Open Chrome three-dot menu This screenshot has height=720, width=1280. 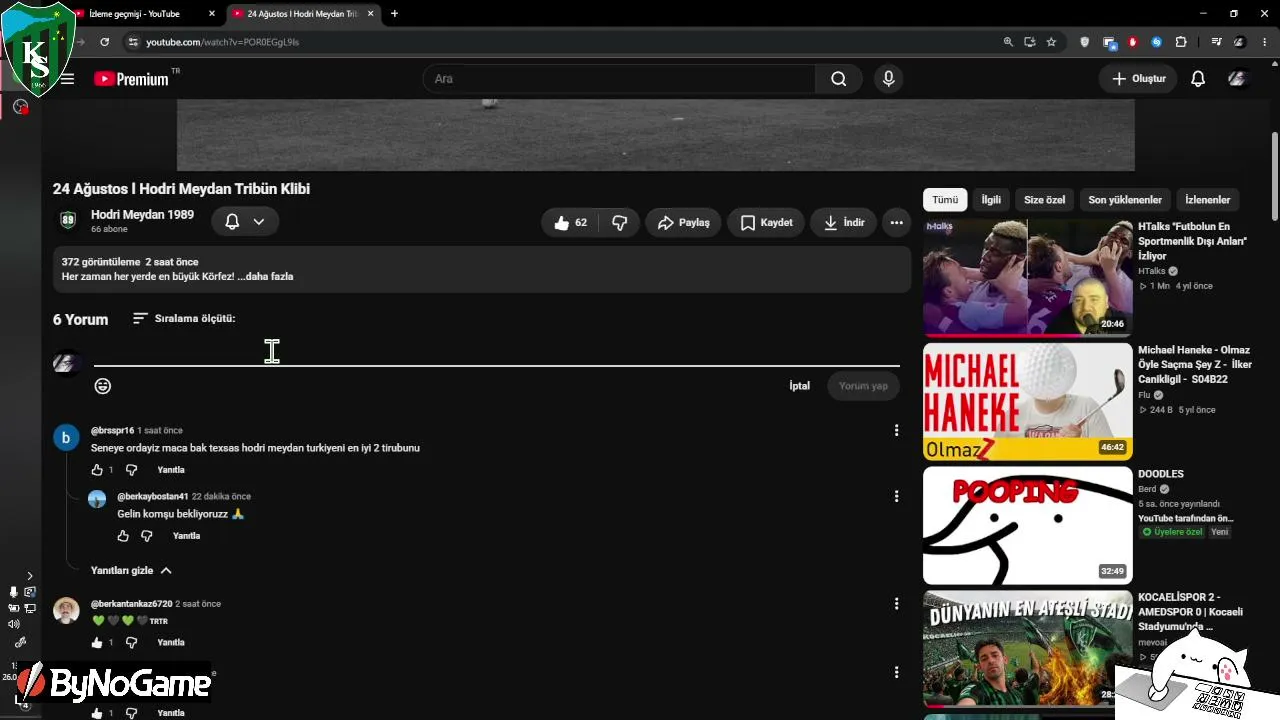point(1265,42)
